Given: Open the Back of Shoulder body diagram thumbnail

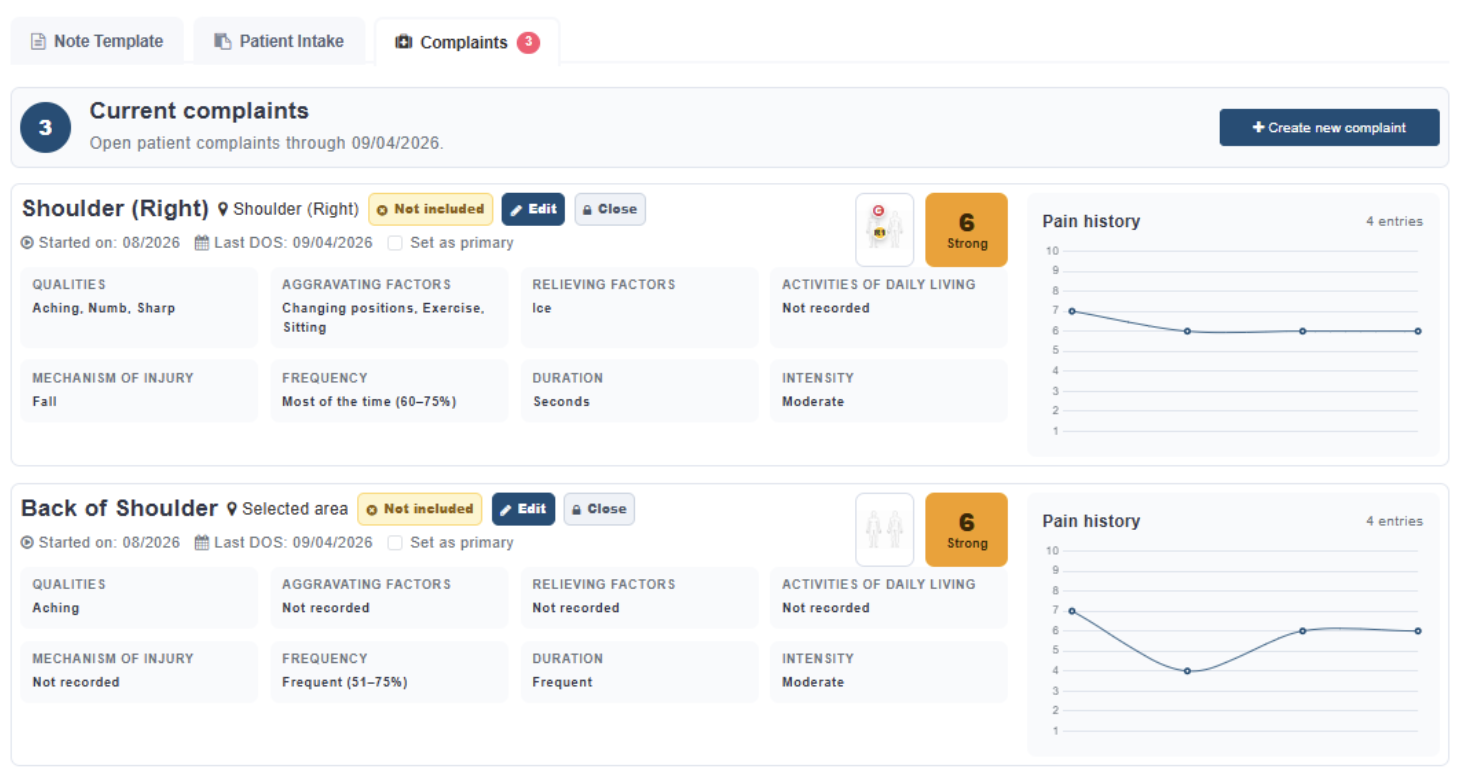Looking at the screenshot, I should coord(884,530).
